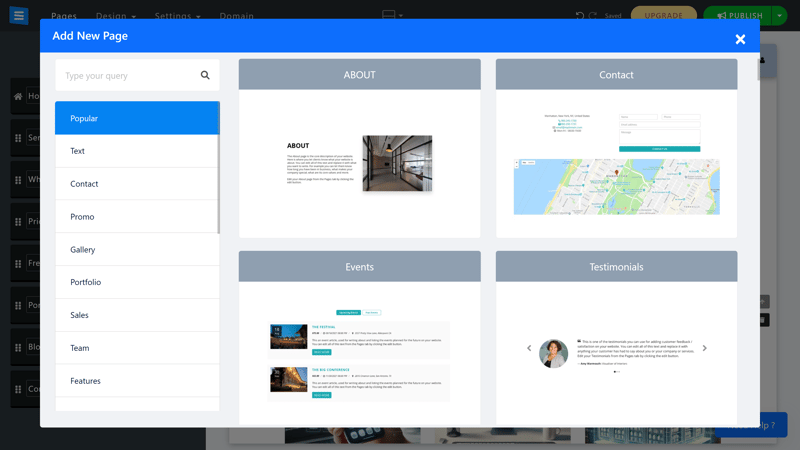
Task: Select the Portfolio category
Action: pos(137,282)
